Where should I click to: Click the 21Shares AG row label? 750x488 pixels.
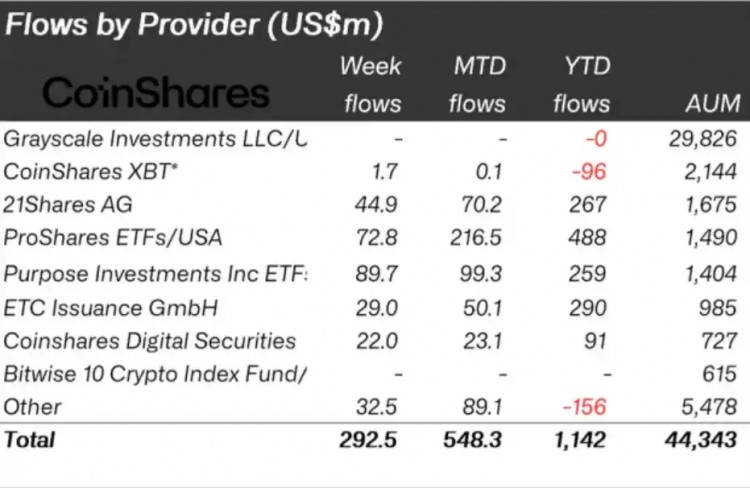coord(67,204)
